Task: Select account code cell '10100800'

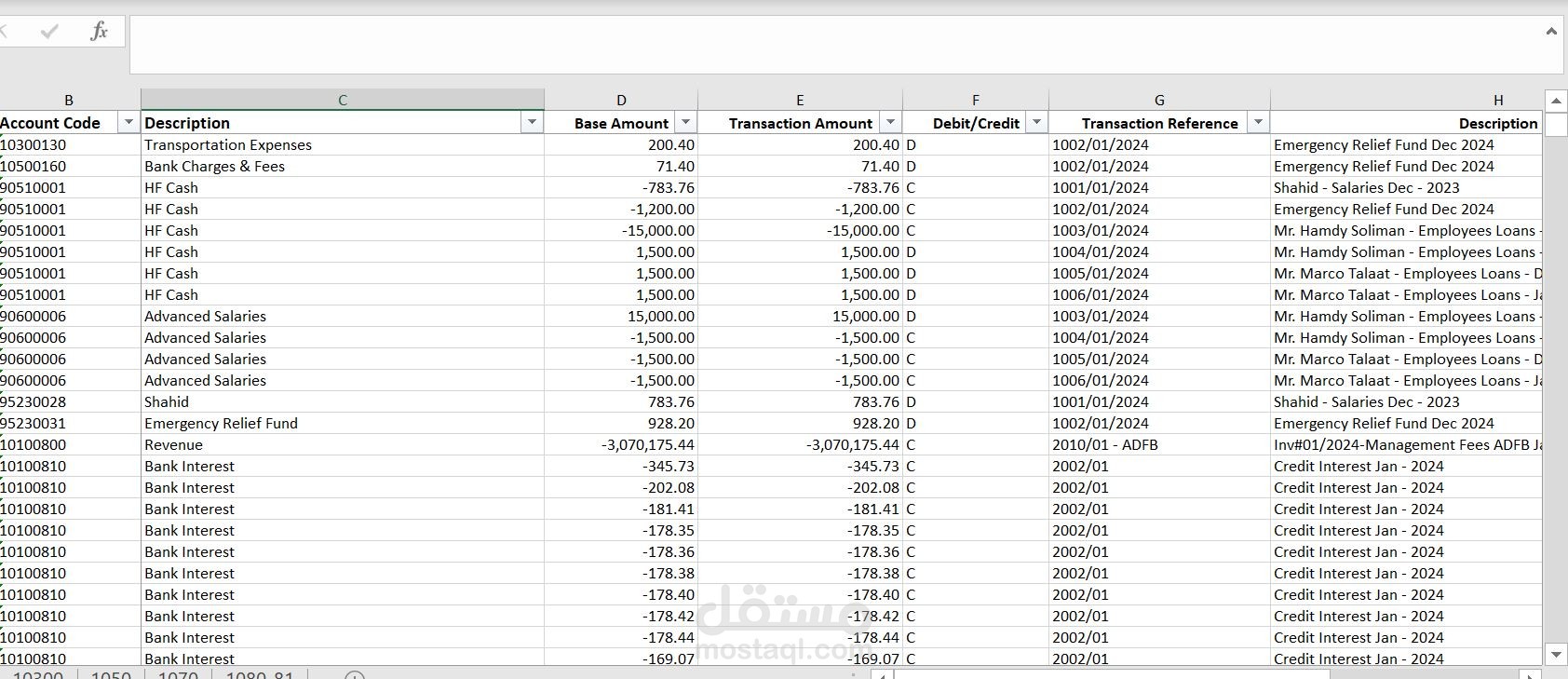Action: pyautogui.click(x=70, y=444)
